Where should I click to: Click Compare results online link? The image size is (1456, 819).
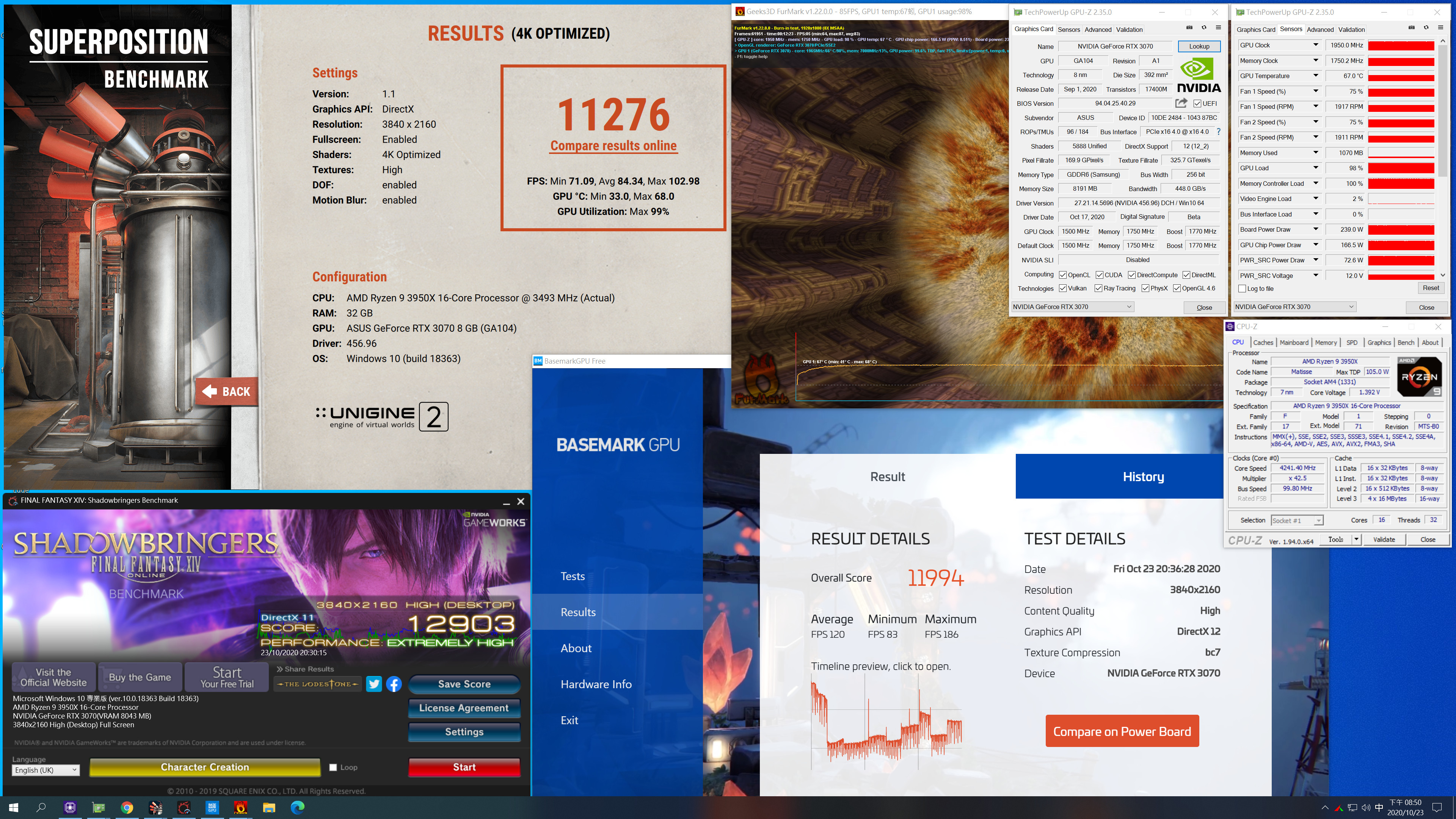pos(613,146)
